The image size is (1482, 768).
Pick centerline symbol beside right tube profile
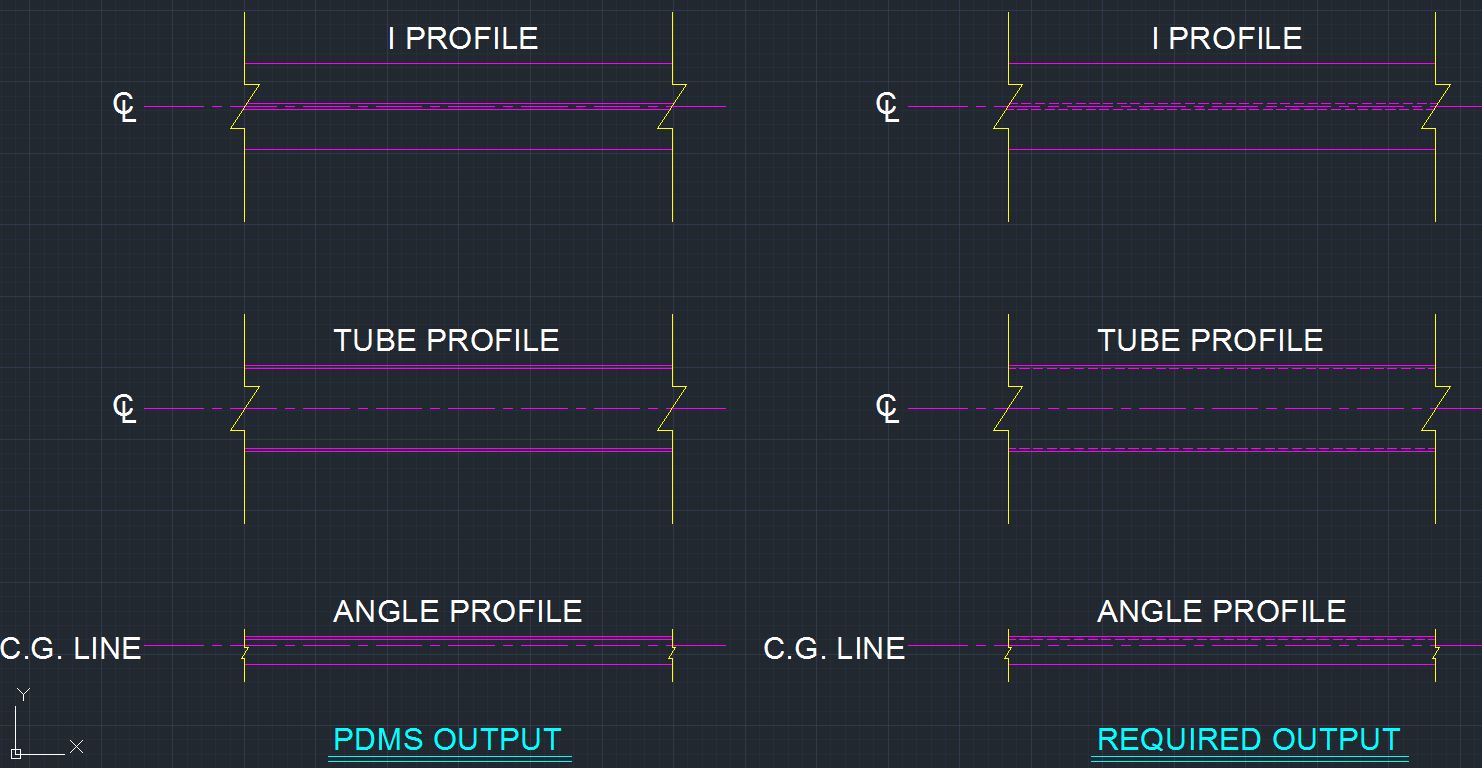[888, 408]
